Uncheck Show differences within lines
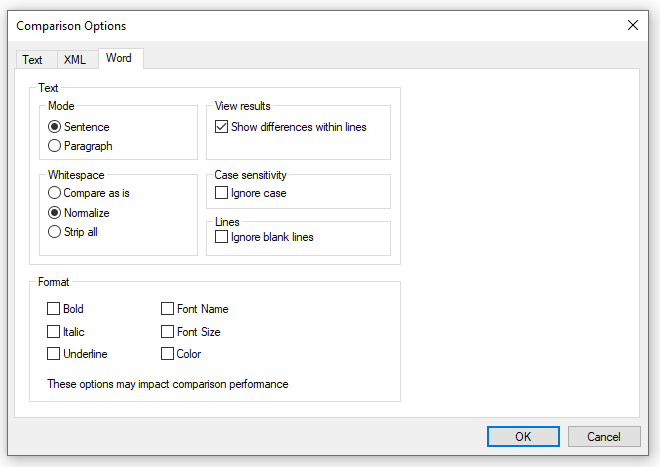 point(222,127)
